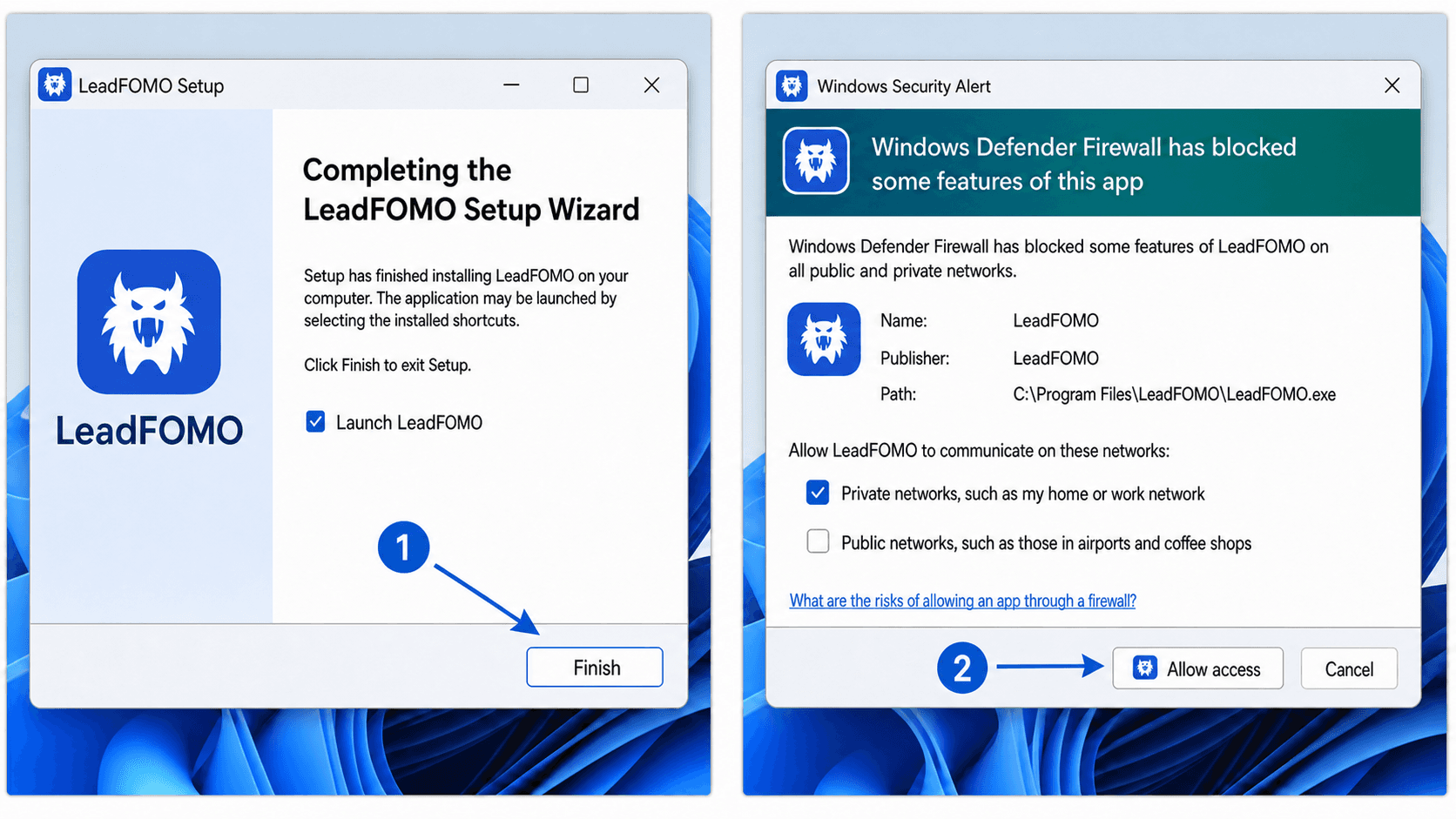Image resolution: width=1456 pixels, height=819 pixels.
Task: Uncheck the Launch LeadFOMO checkbox
Action: [x=315, y=422]
